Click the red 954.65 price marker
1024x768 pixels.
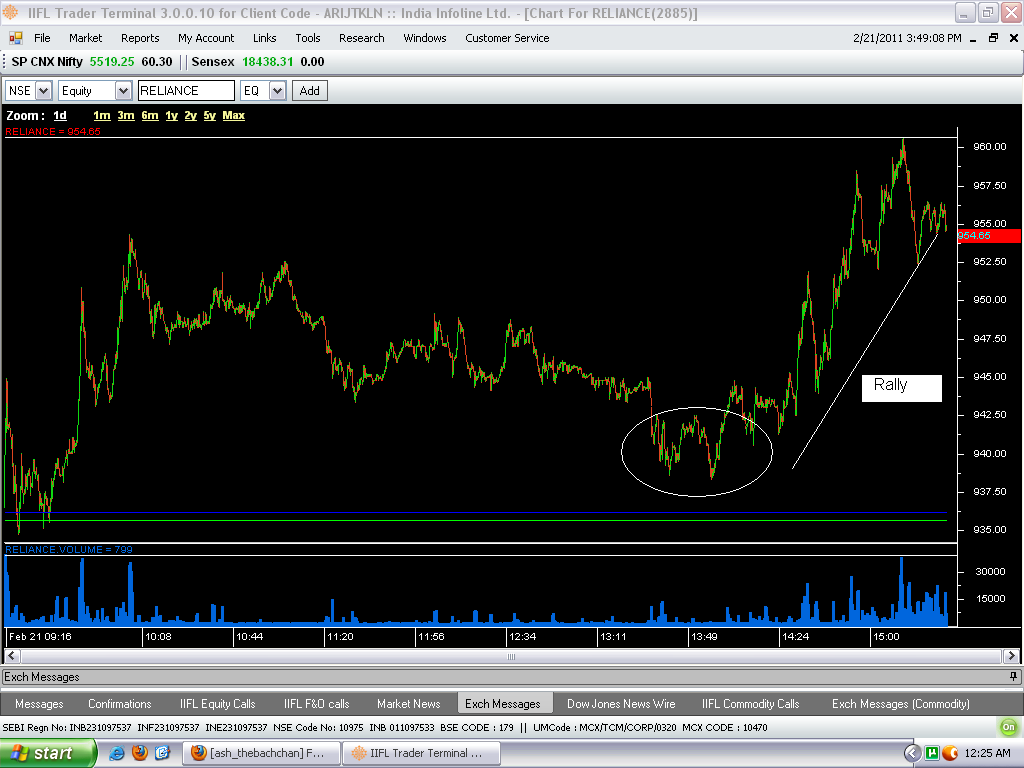[989, 236]
